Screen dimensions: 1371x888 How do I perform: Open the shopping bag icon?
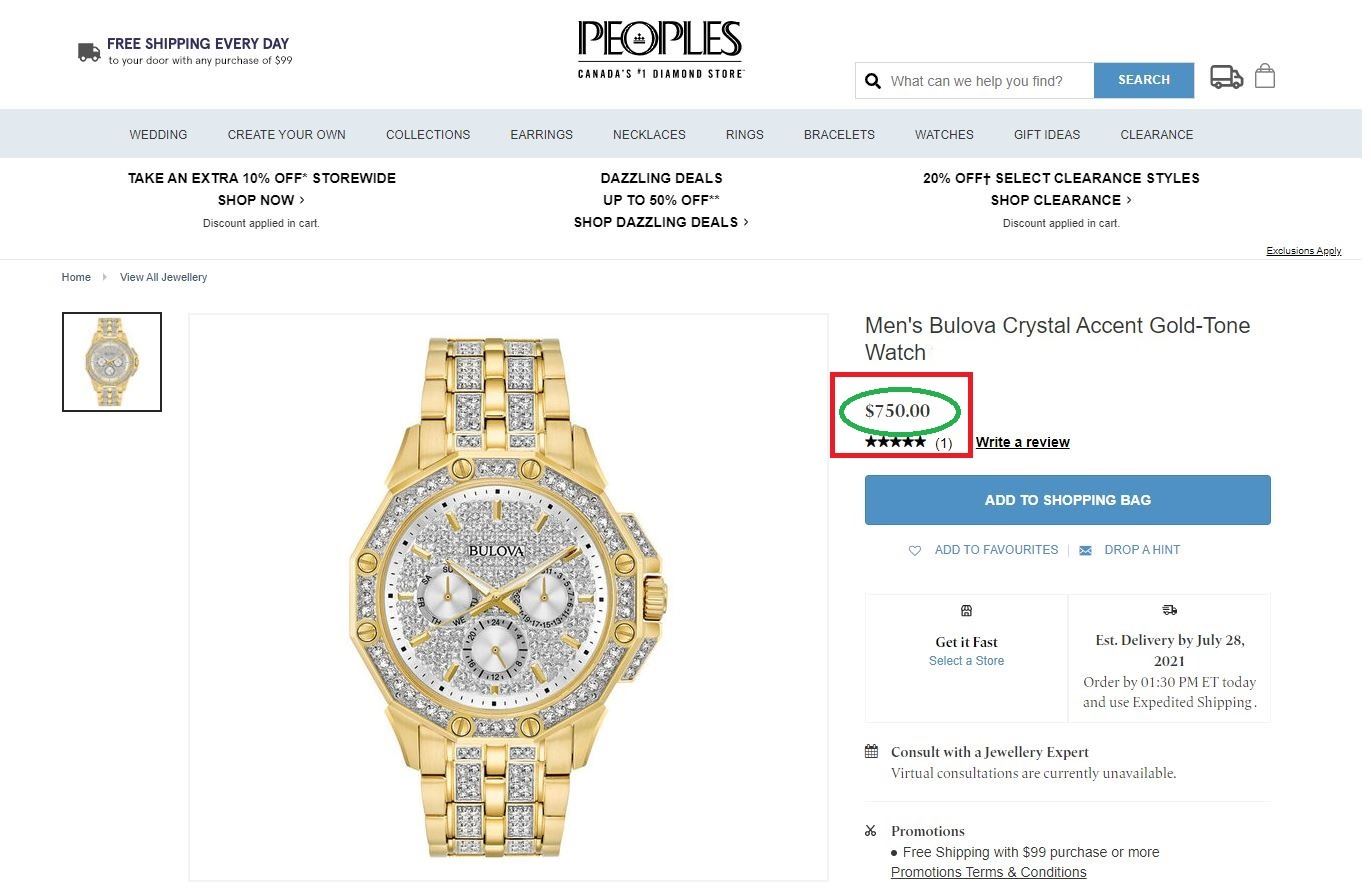click(1265, 76)
